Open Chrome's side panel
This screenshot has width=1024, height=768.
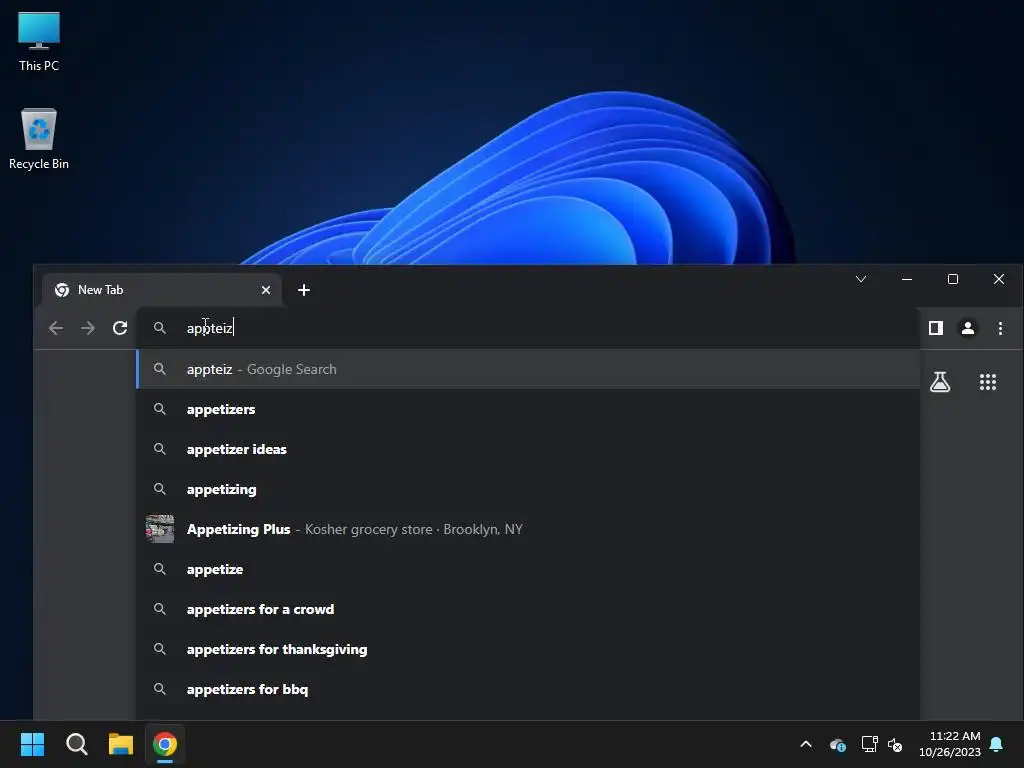[936, 328]
